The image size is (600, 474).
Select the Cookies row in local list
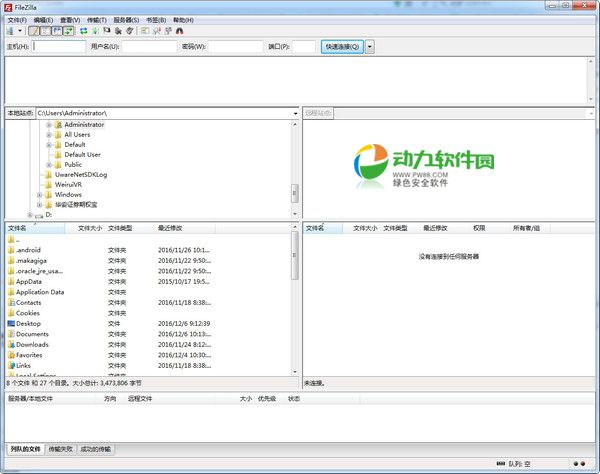click(148, 313)
